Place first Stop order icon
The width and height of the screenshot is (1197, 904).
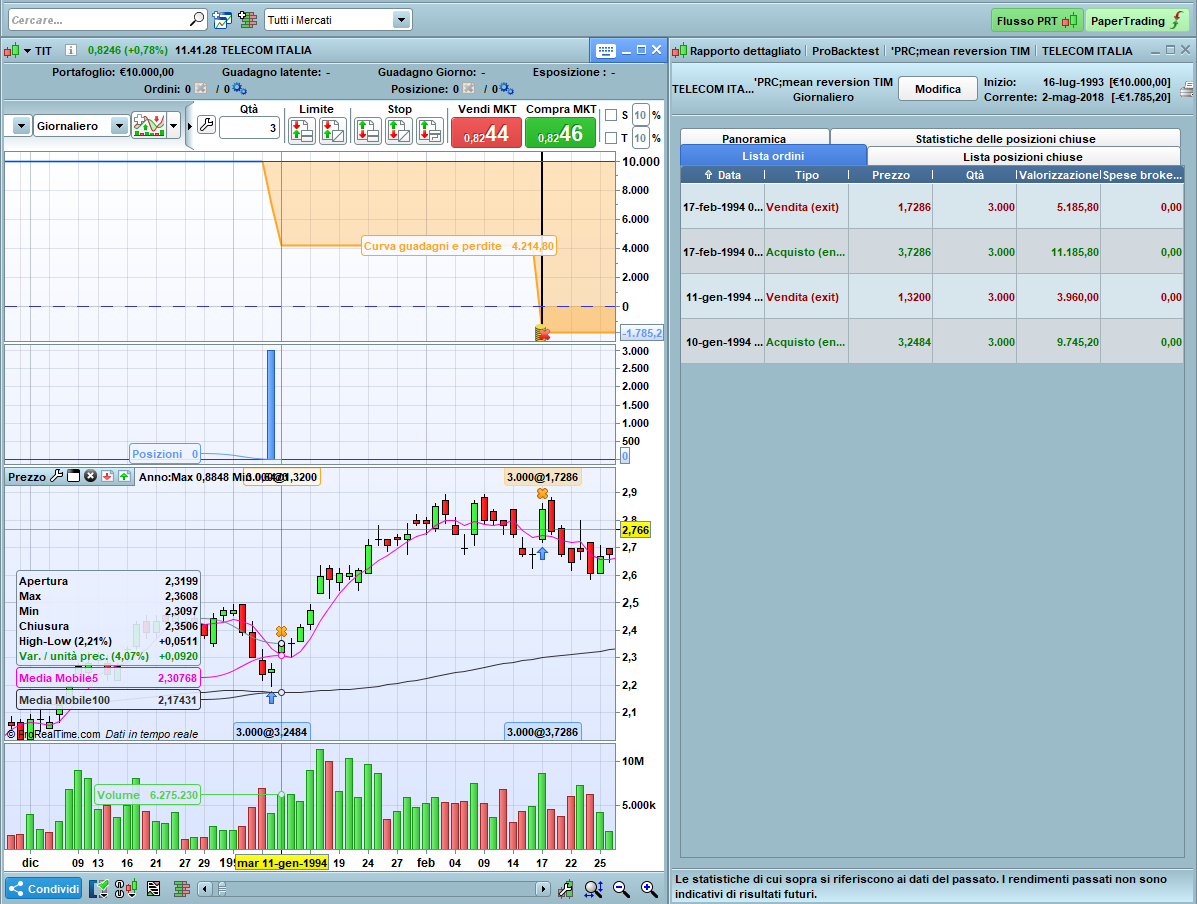click(368, 131)
